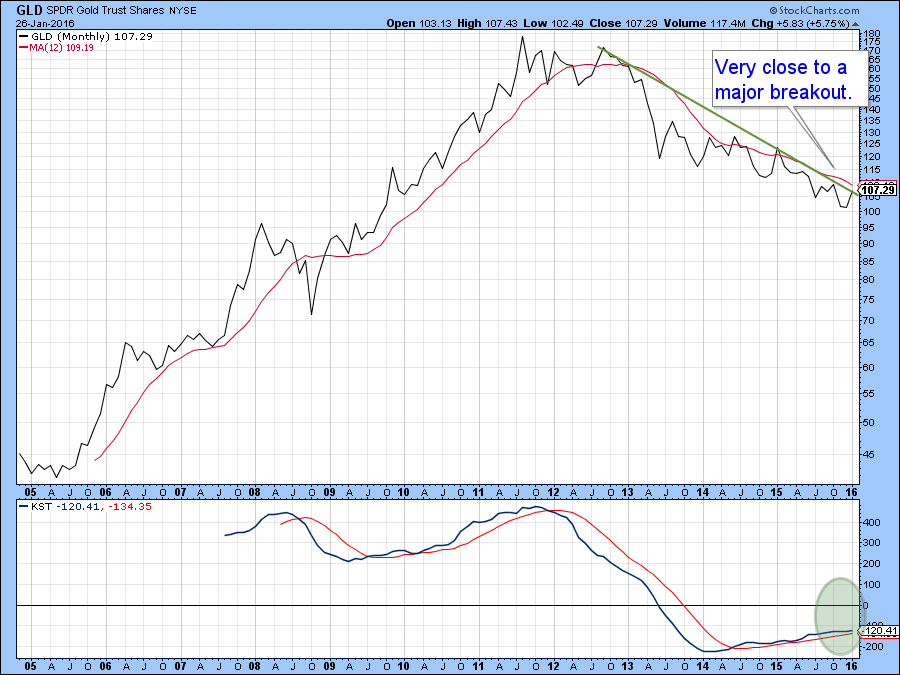Click the -200 label on KST axis

pyautogui.click(x=871, y=646)
